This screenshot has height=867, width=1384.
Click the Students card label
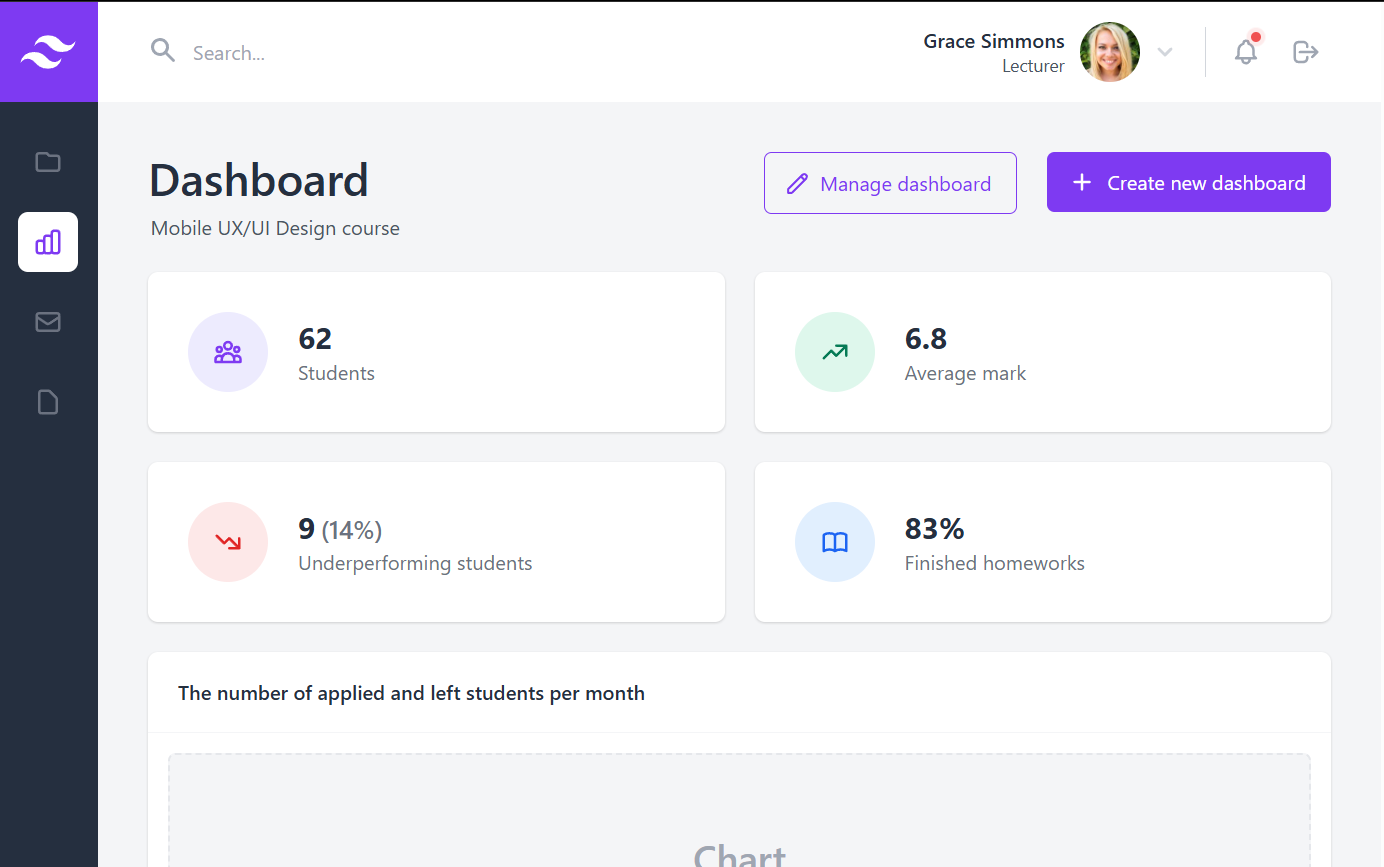[x=336, y=373]
